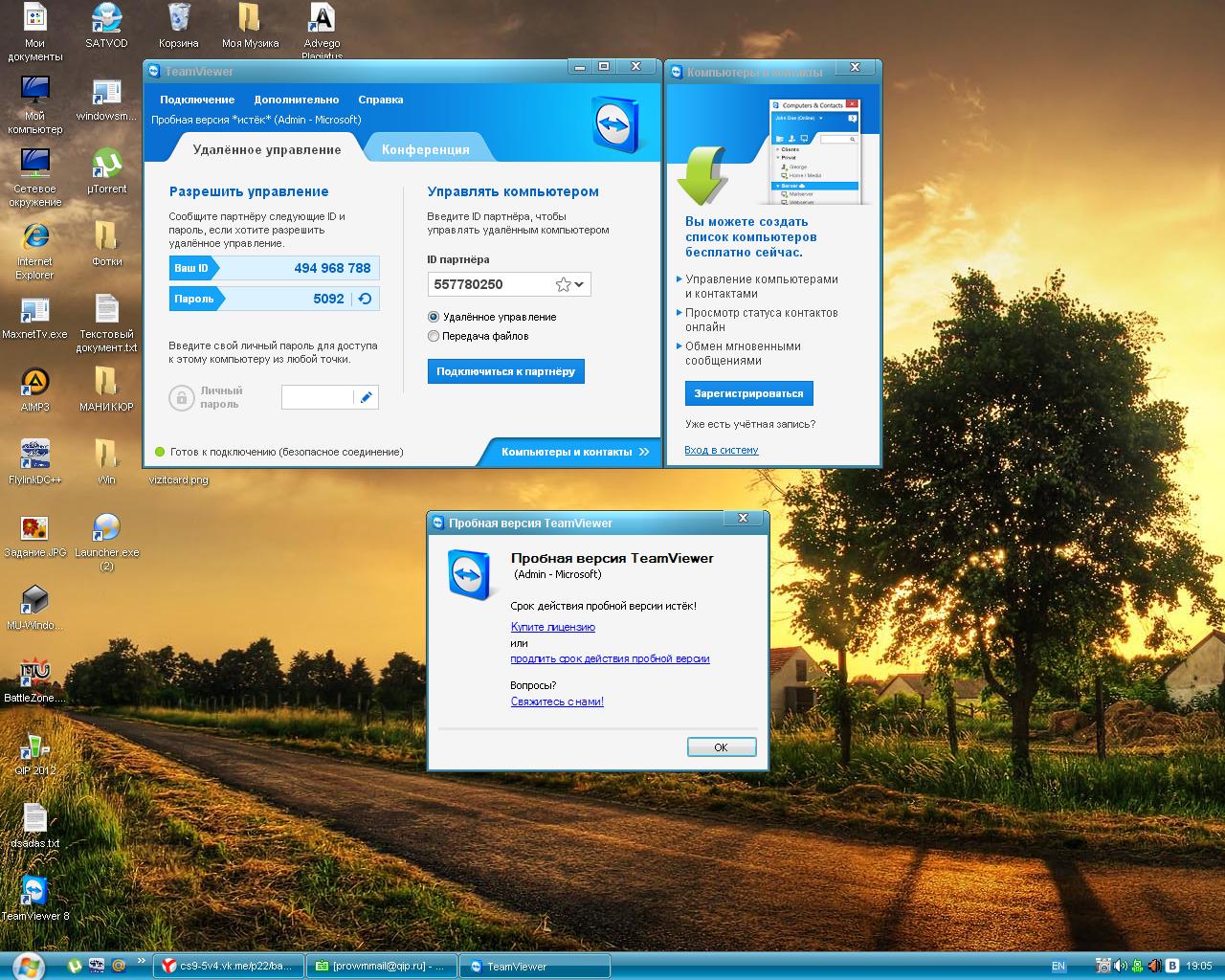The width and height of the screenshot is (1225, 980).
Task: Open the МАНИКЮР desktop folder
Action: (106, 390)
